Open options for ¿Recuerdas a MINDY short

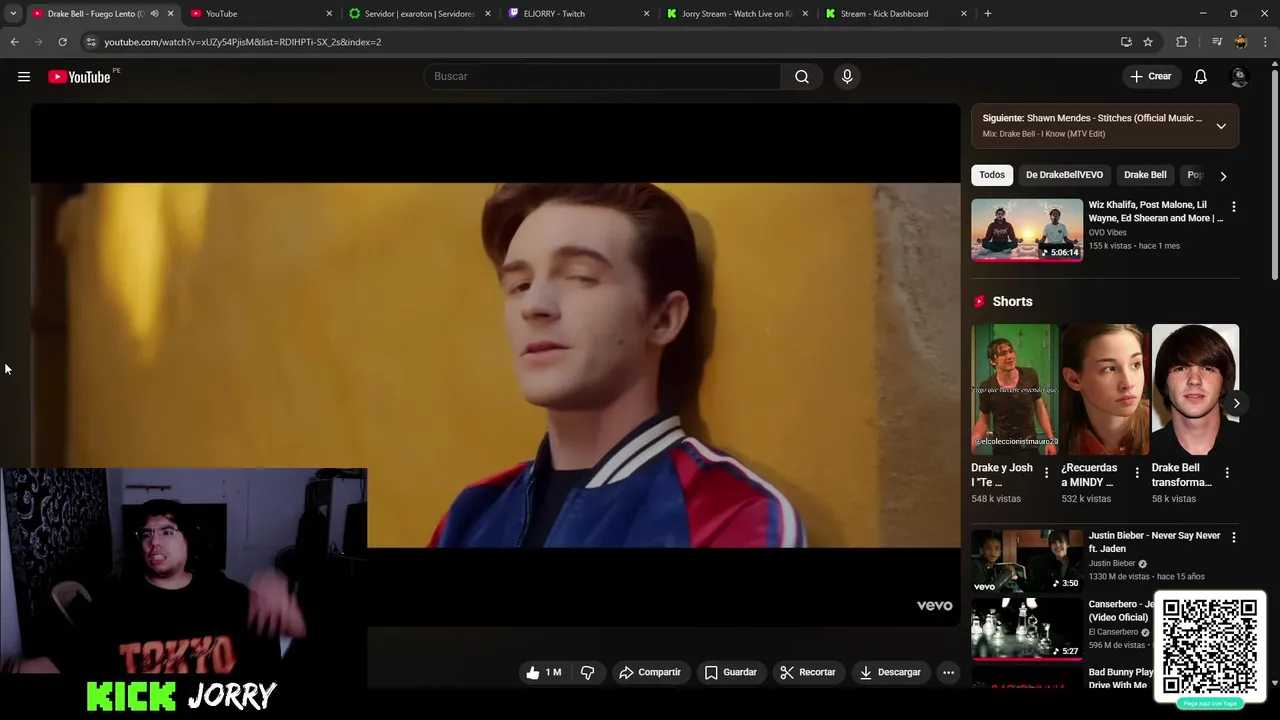(x=1137, y=473)
